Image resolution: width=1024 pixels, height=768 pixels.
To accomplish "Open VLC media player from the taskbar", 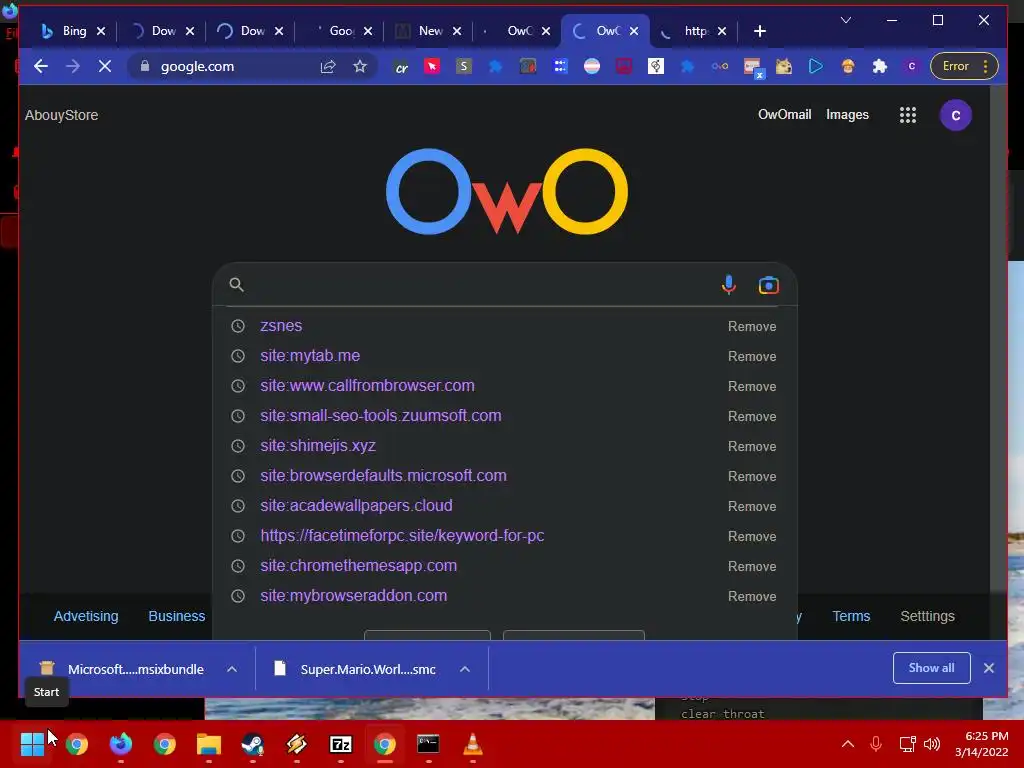I will point(473,743).
